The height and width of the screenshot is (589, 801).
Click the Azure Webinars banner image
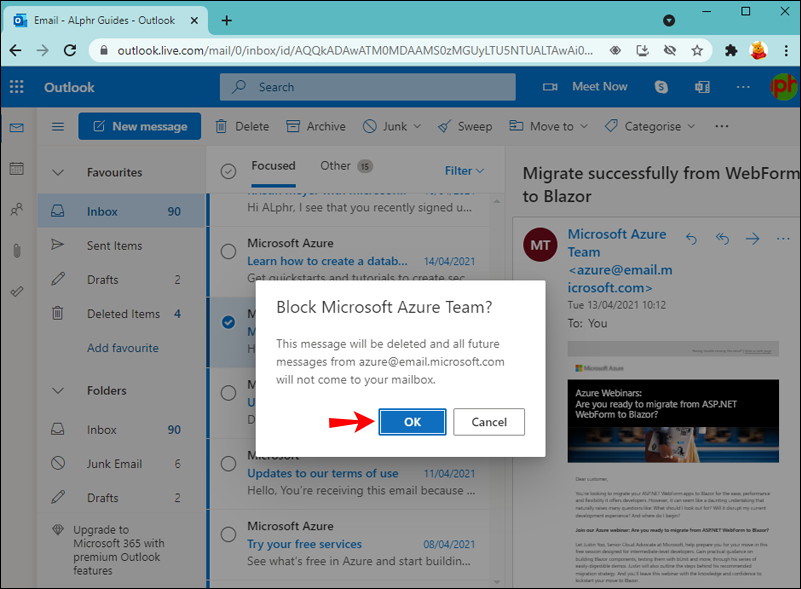coord(673,420)
